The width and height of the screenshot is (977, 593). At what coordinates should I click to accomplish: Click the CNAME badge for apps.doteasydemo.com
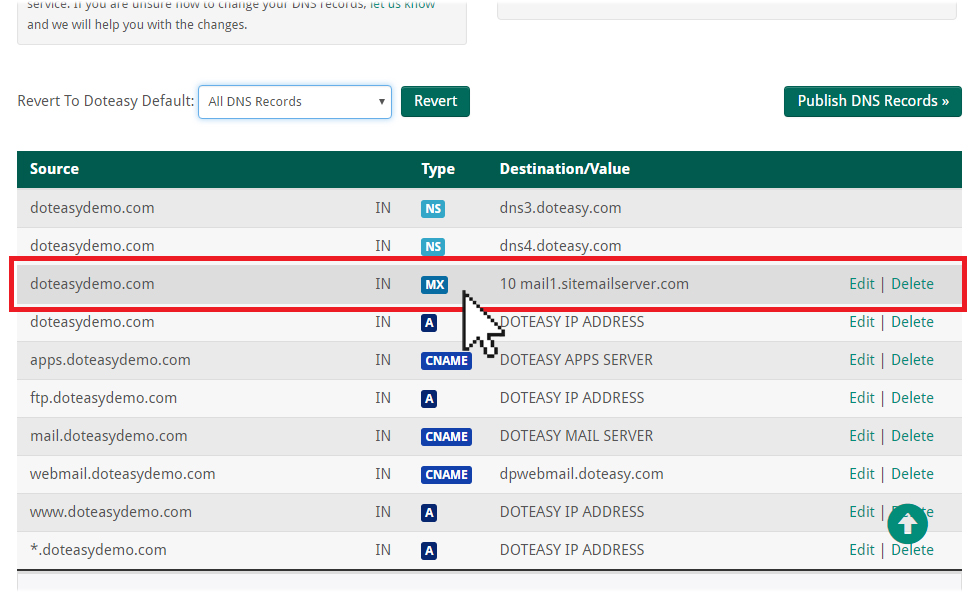[446, 361]
